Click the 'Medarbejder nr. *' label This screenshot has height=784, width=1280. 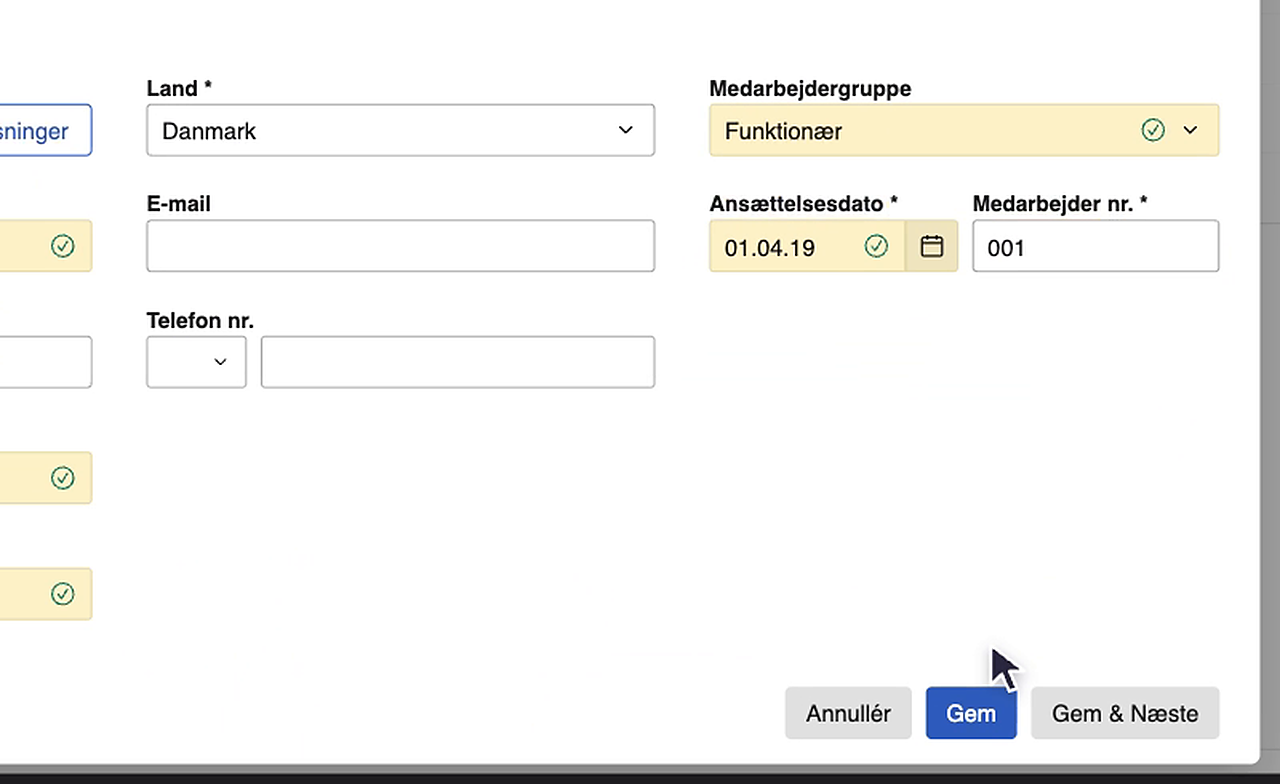pyautogui.click(x=1059, y=204)
